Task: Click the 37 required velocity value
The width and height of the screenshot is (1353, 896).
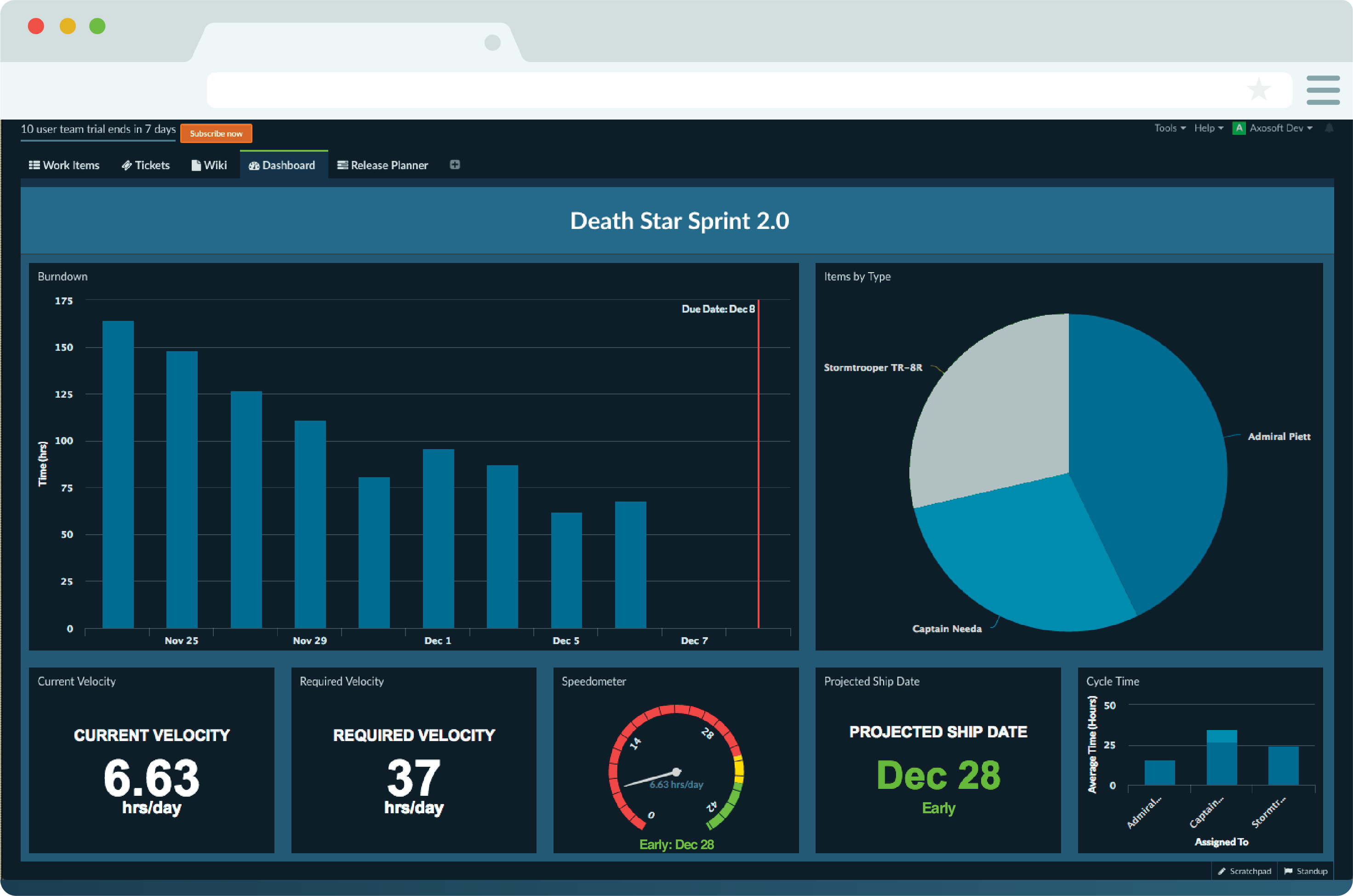Action: (414, 777)
